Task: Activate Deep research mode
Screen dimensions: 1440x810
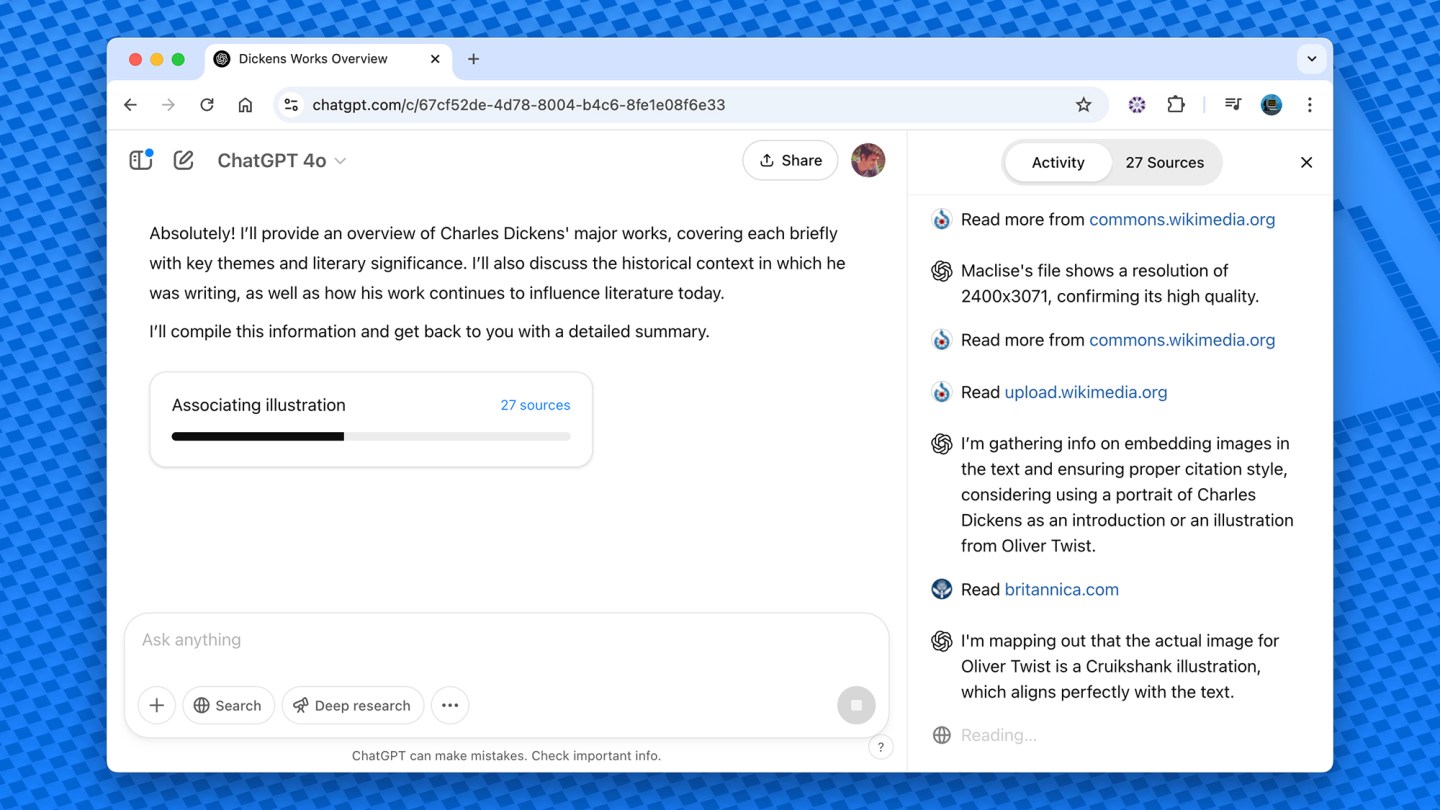Action: 352,705
